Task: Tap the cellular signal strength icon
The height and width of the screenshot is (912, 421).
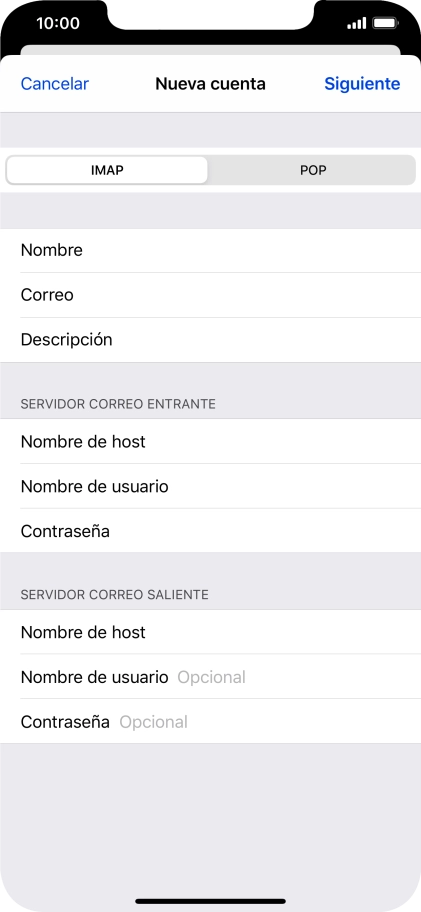Action: tap(356, 24)
